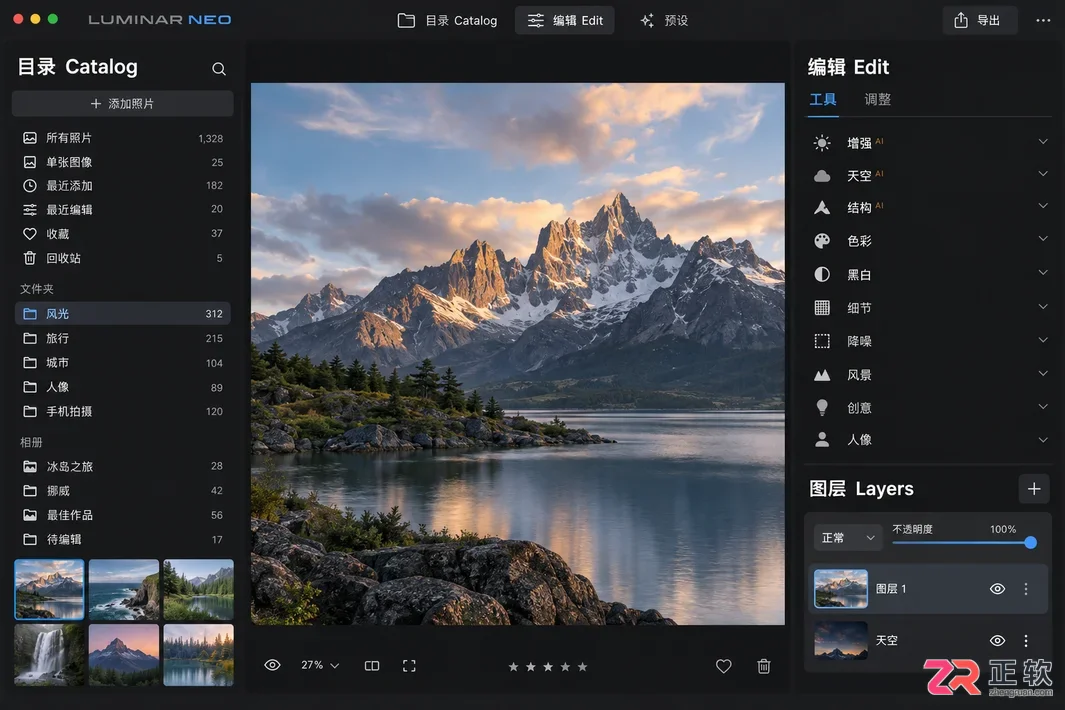The image size is (1065, 710).
Task: Open the 人像 folder
Action: [x=123, y=387]
